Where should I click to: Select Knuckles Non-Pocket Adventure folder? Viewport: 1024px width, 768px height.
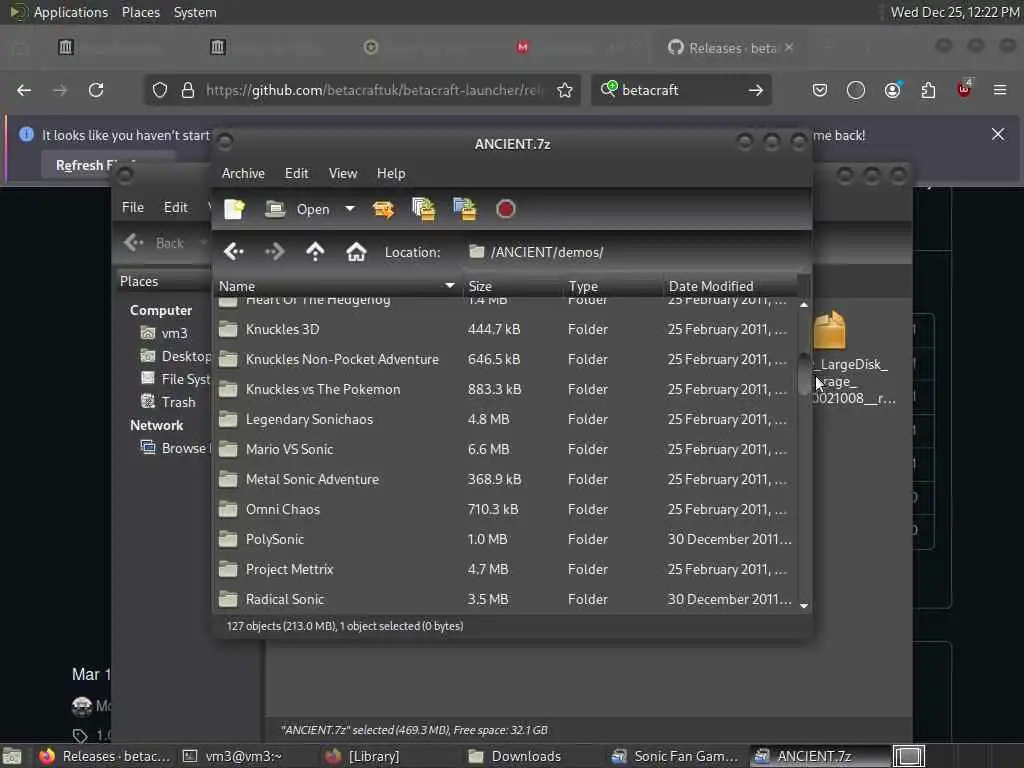[506, 359]
